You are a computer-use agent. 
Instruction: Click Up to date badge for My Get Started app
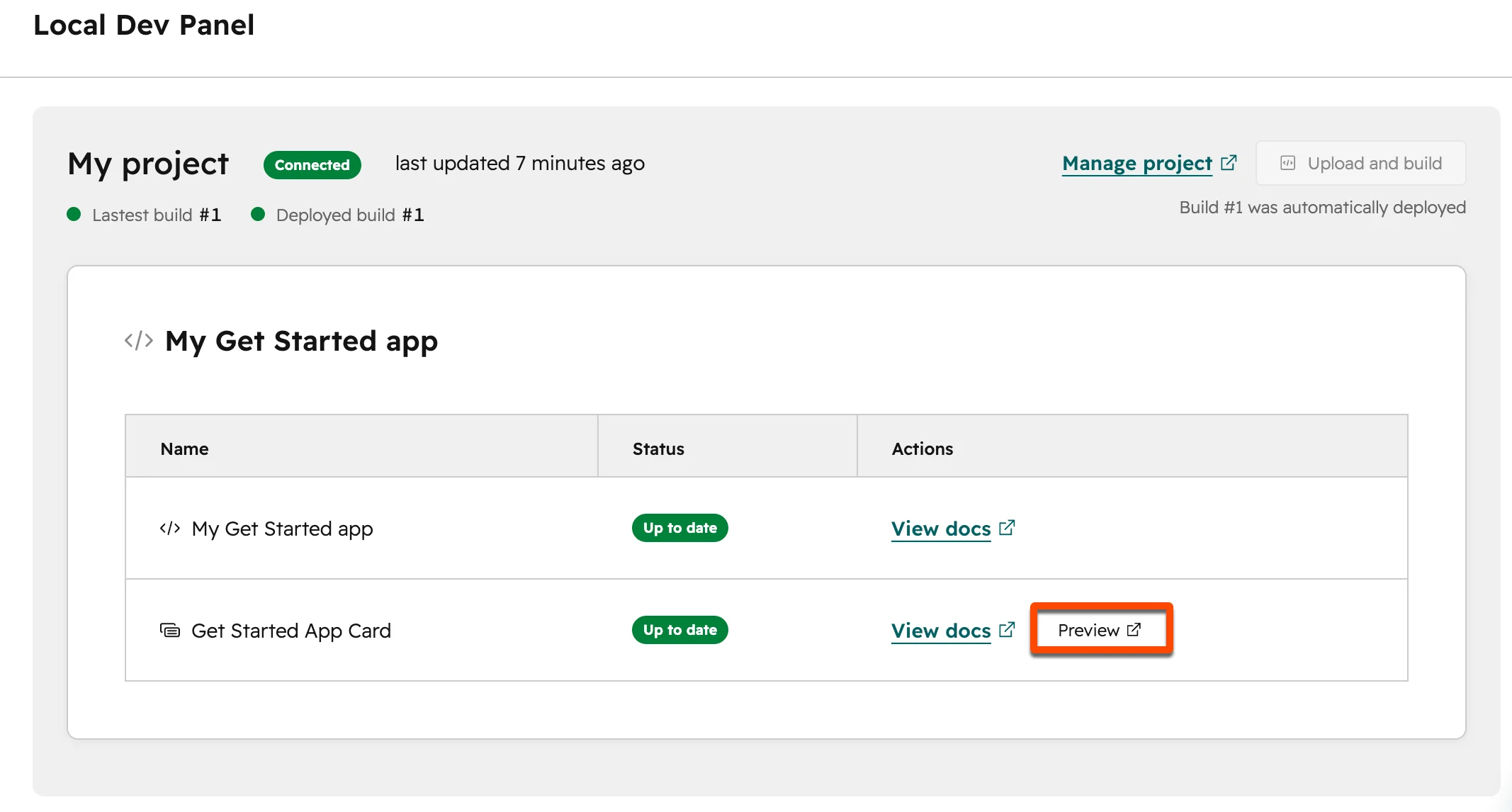pos(680,528)
